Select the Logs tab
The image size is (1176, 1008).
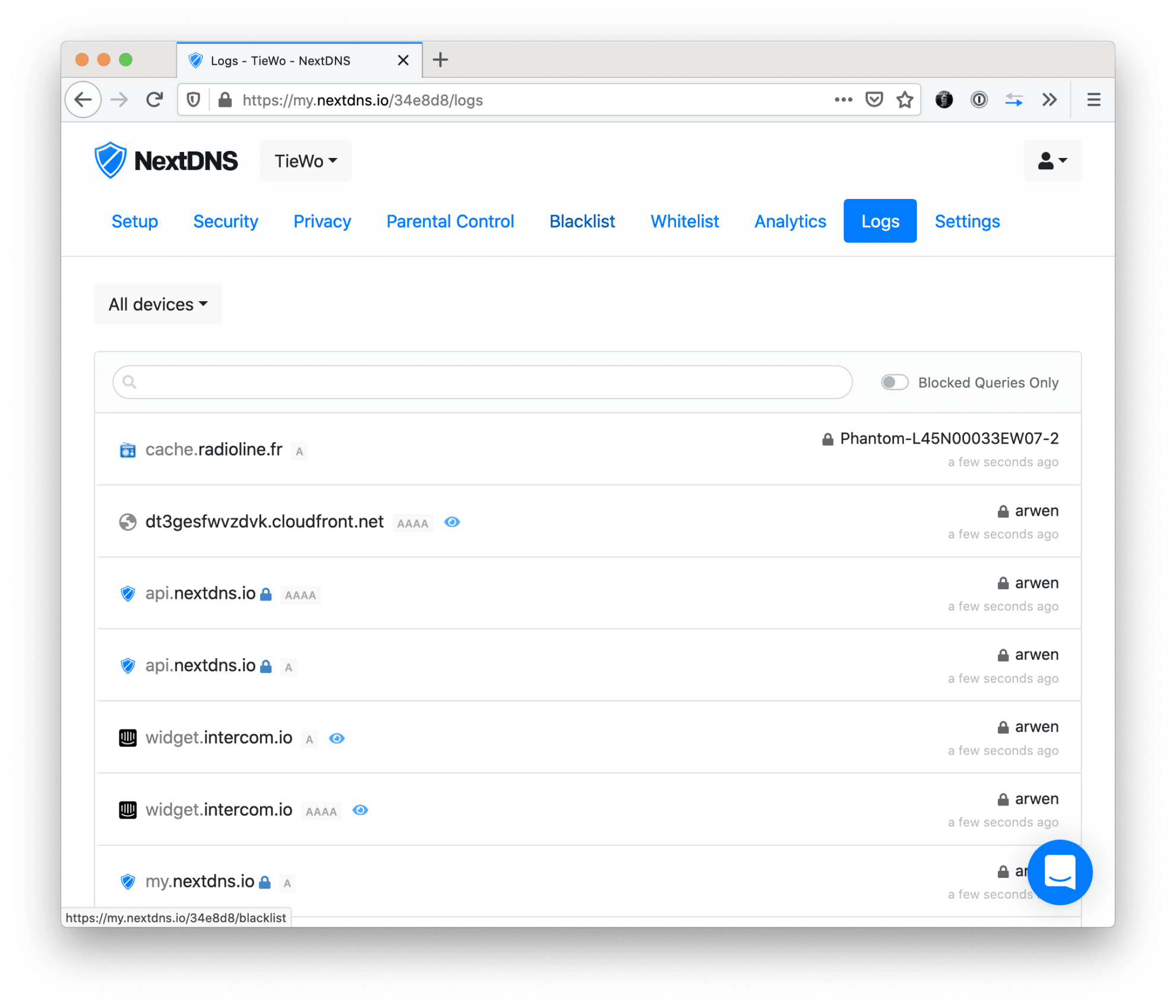point(880,221)
